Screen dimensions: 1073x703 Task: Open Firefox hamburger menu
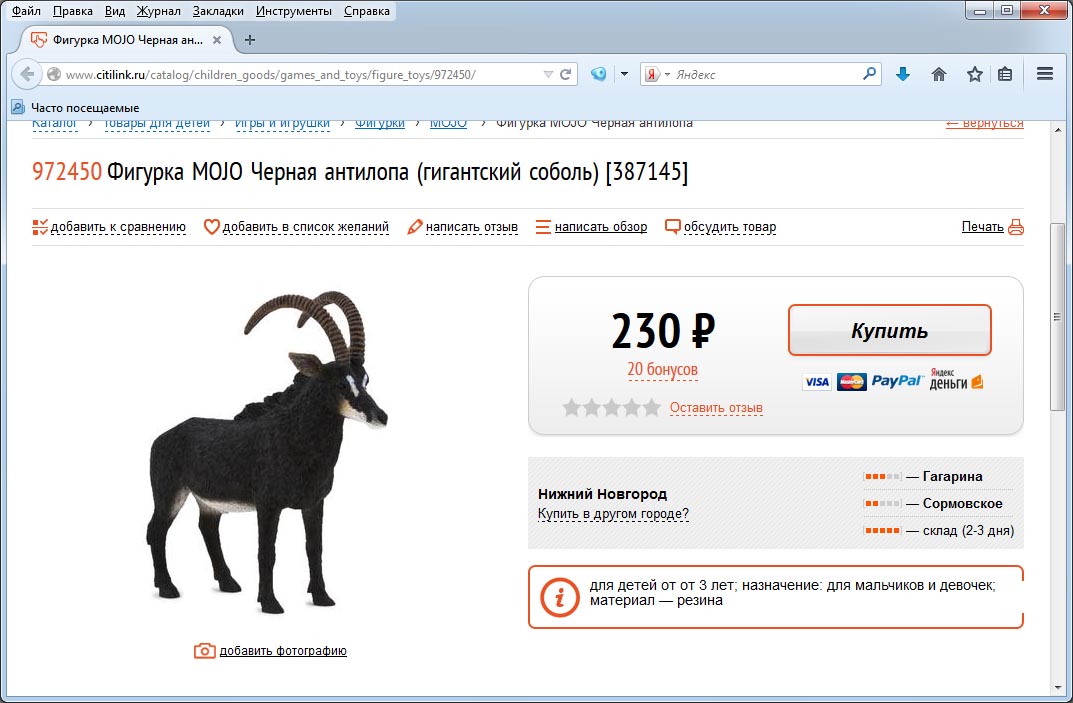(1045, 74)
